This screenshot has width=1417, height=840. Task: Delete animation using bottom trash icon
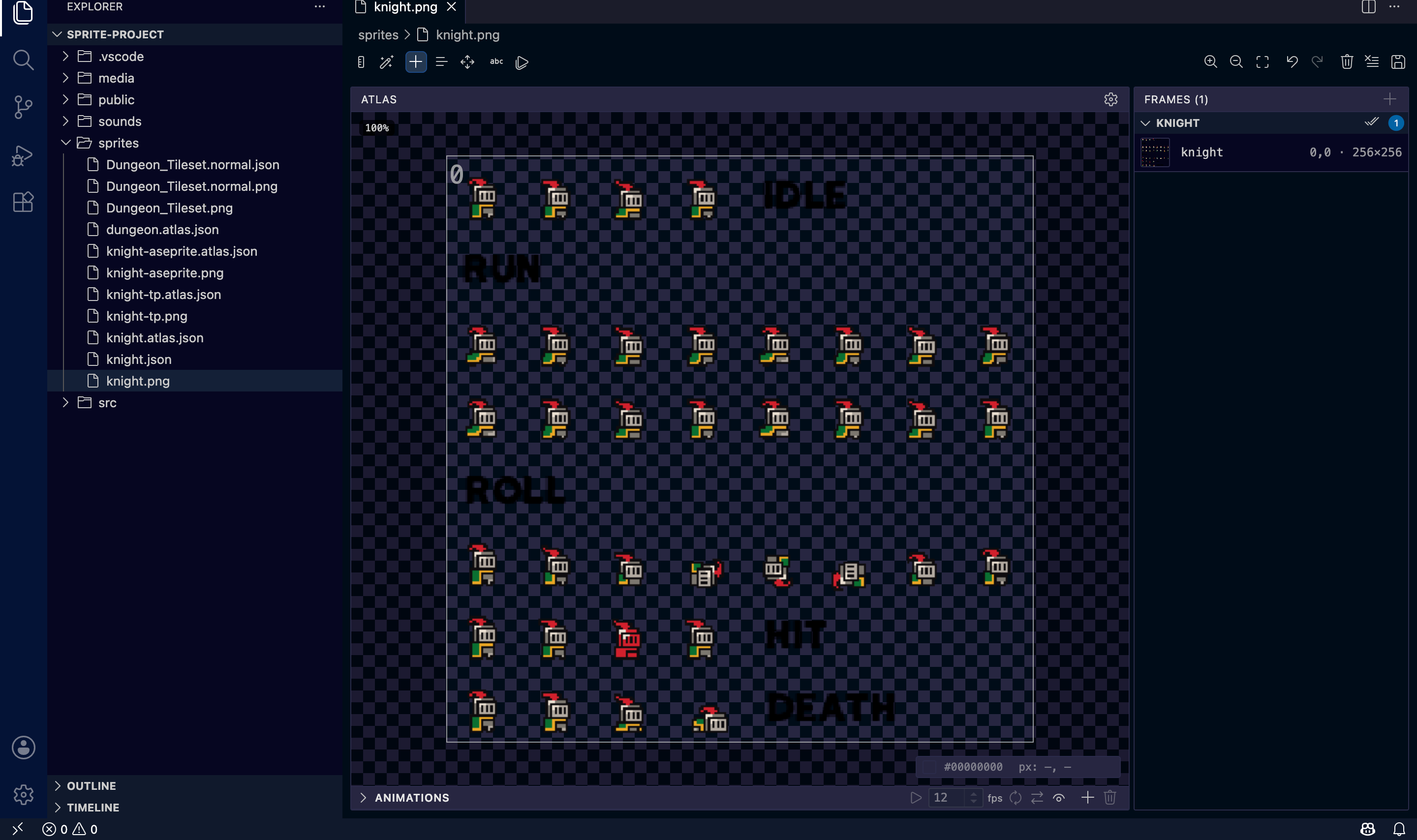point(1110,798)
